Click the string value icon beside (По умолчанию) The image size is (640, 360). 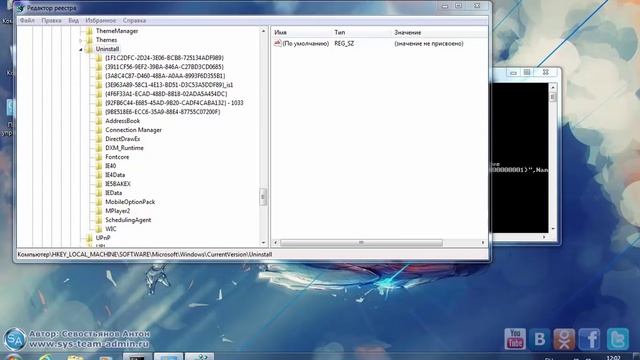tap(278, 43)
